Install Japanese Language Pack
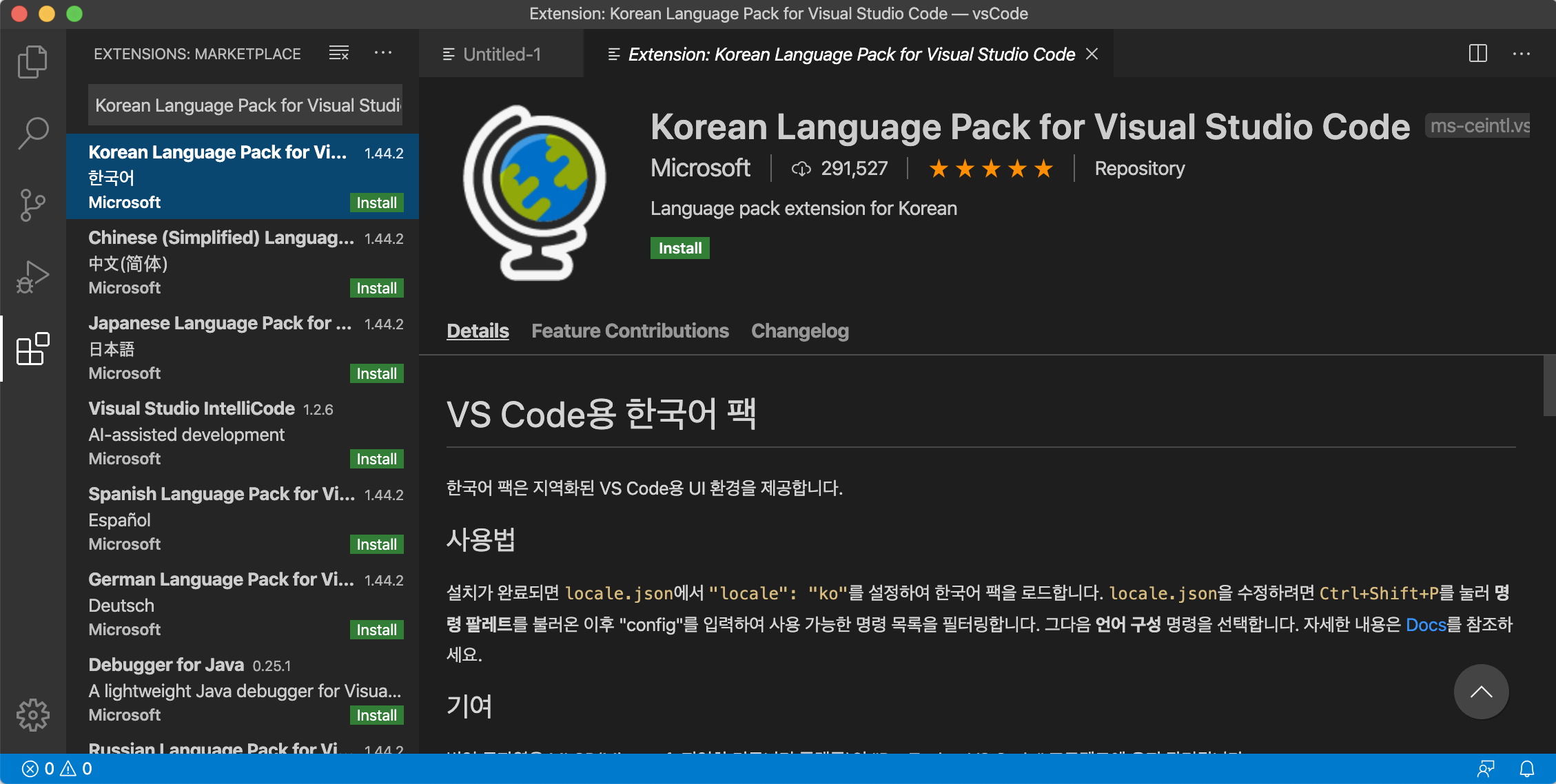This screenshot has width=1556, height=784. (x=376, y=373)
